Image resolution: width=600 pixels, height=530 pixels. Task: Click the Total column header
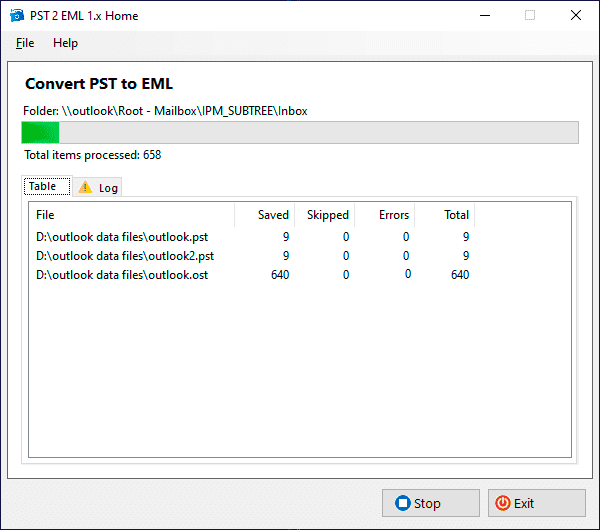tap(445, 215)
